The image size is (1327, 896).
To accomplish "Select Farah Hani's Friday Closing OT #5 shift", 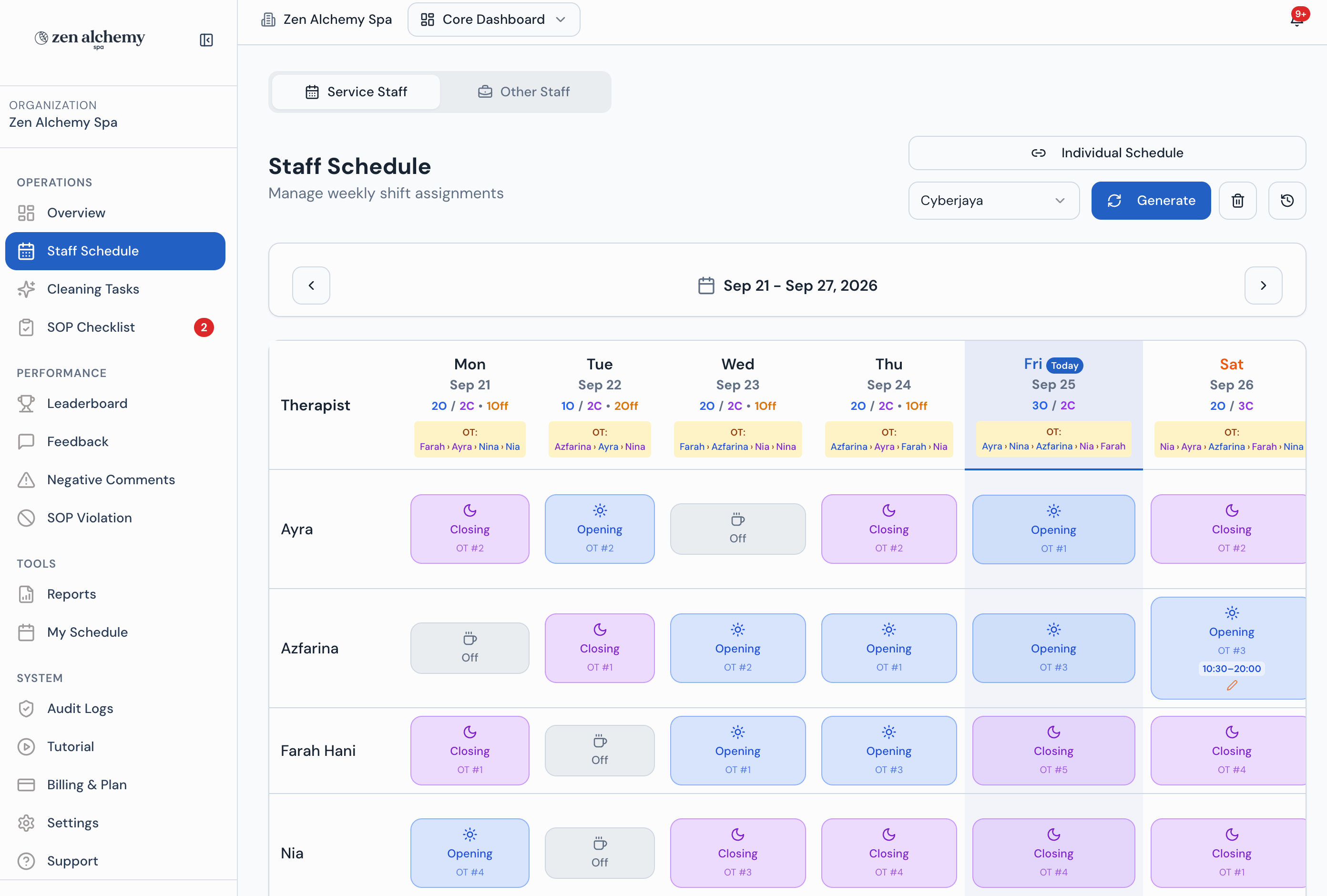I will 1053,751.
